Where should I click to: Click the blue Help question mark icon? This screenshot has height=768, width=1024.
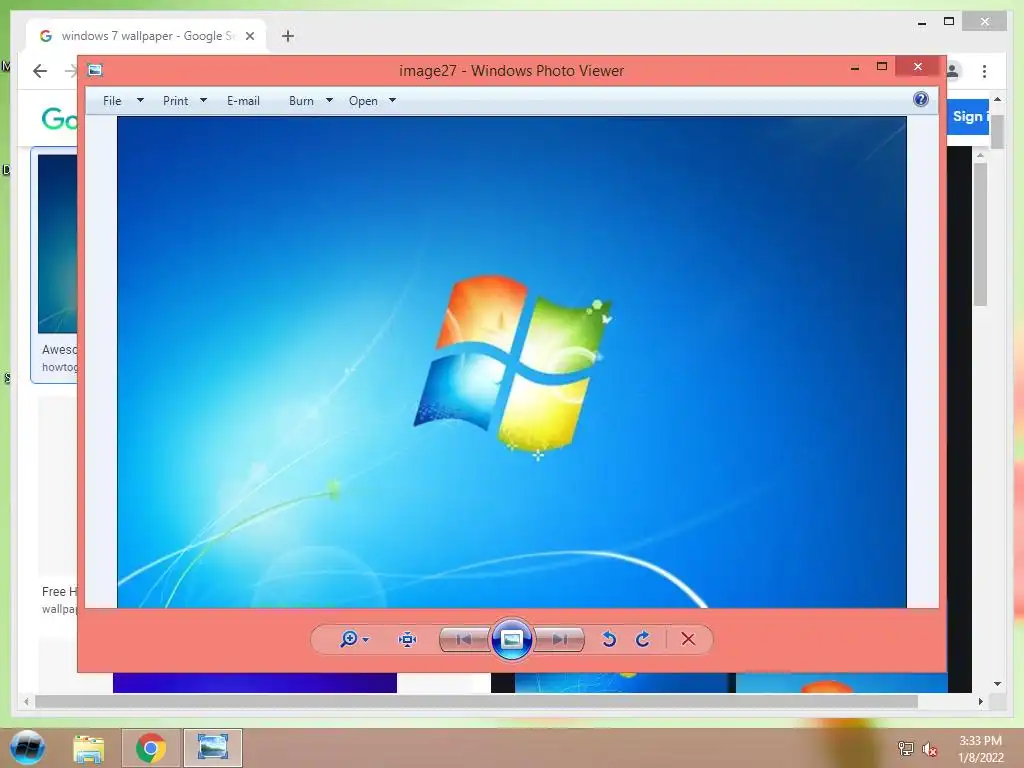[x=921, y=99]
